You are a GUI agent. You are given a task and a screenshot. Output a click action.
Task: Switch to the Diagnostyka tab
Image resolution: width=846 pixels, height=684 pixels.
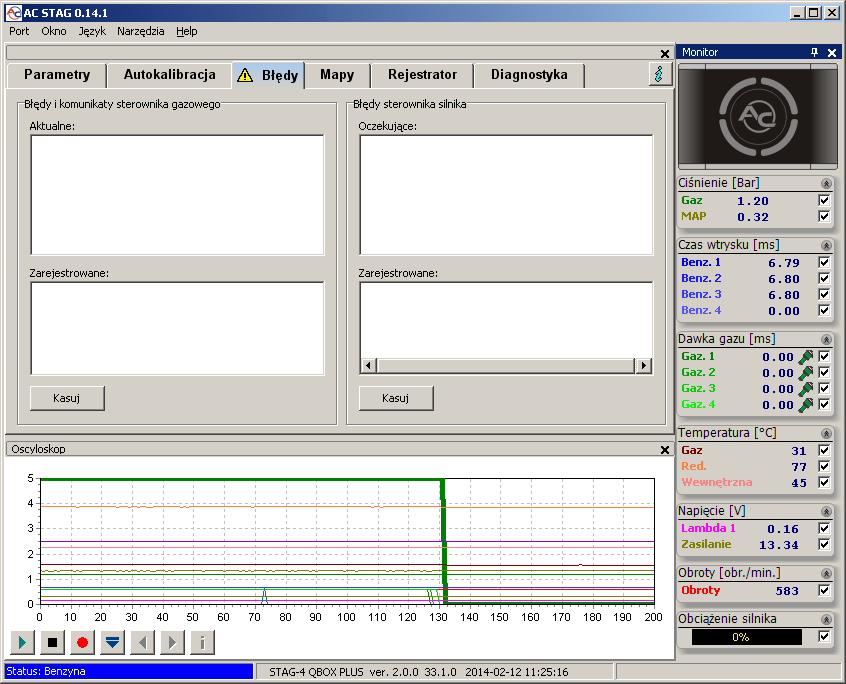[529, 75]
